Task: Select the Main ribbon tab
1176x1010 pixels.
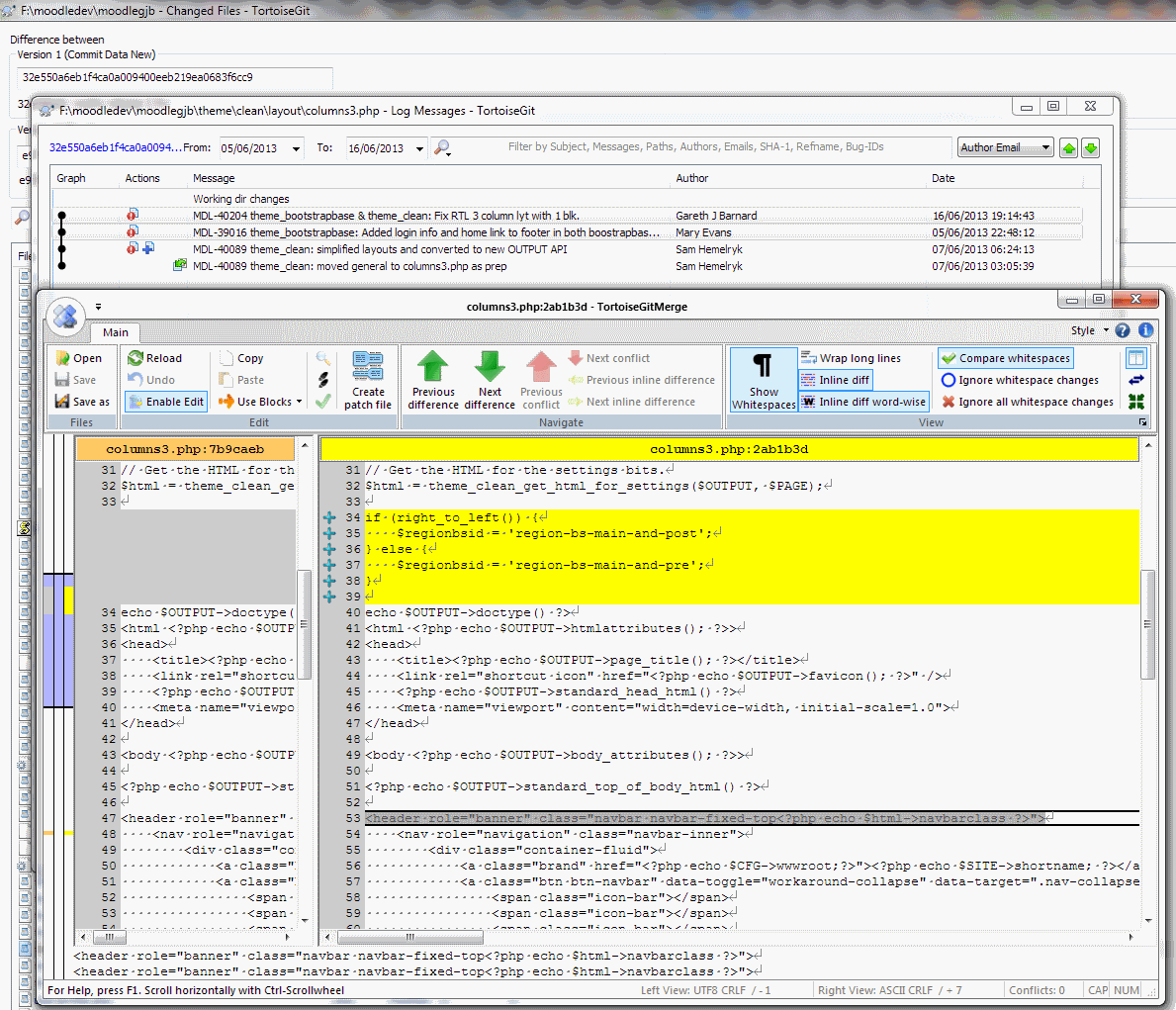Action: click(x=116, y=332)
